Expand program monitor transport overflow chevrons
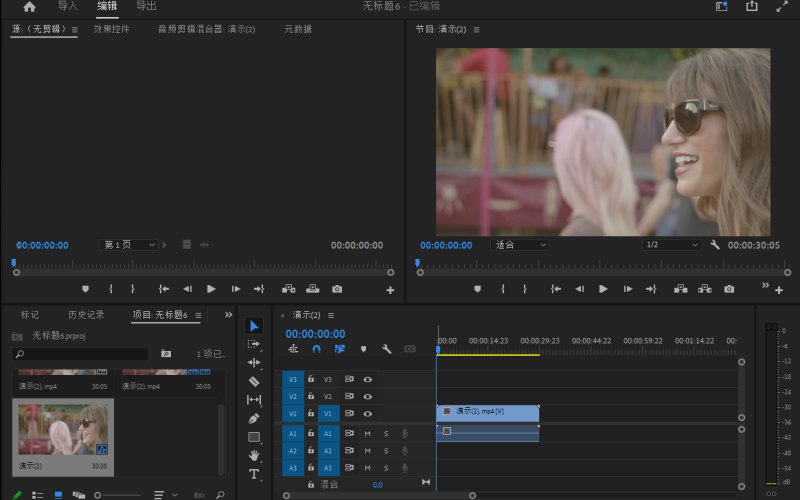This screenshot has height=500, width=800. tap(765, 285)
